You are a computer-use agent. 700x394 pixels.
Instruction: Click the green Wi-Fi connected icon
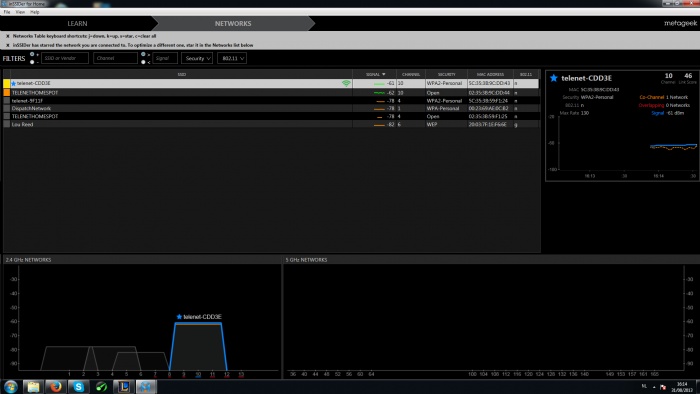[x=346, y=83]
